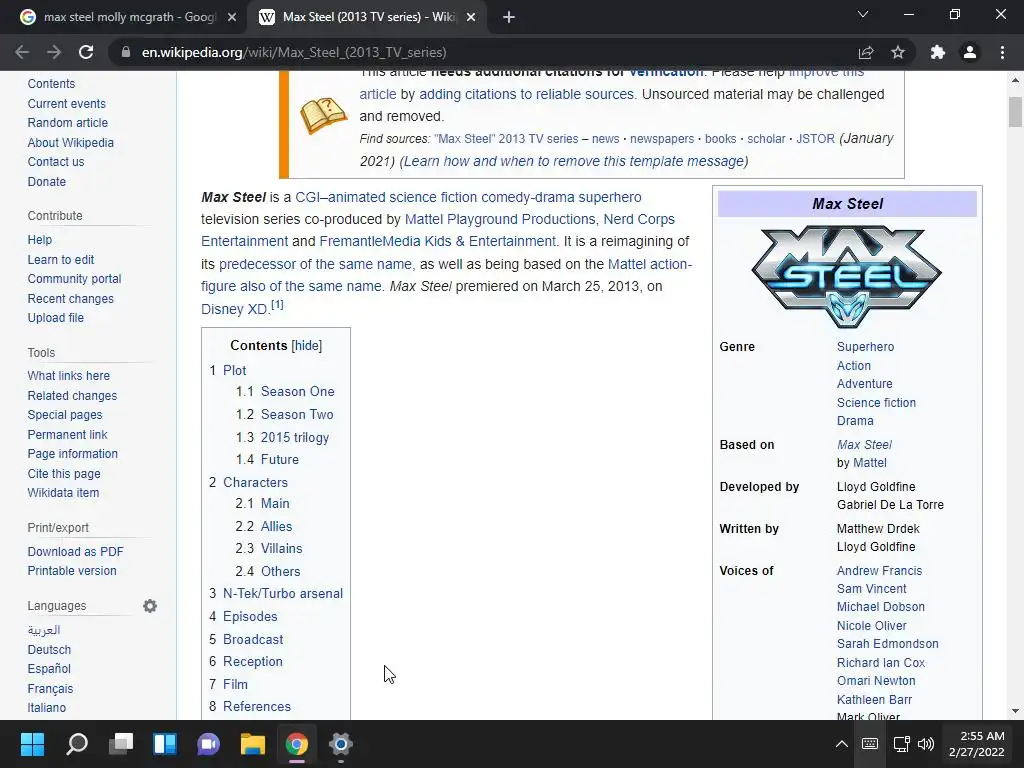The image size is (1024, 768).
Task: Open the Disney XD link
Action: point(234,310)
